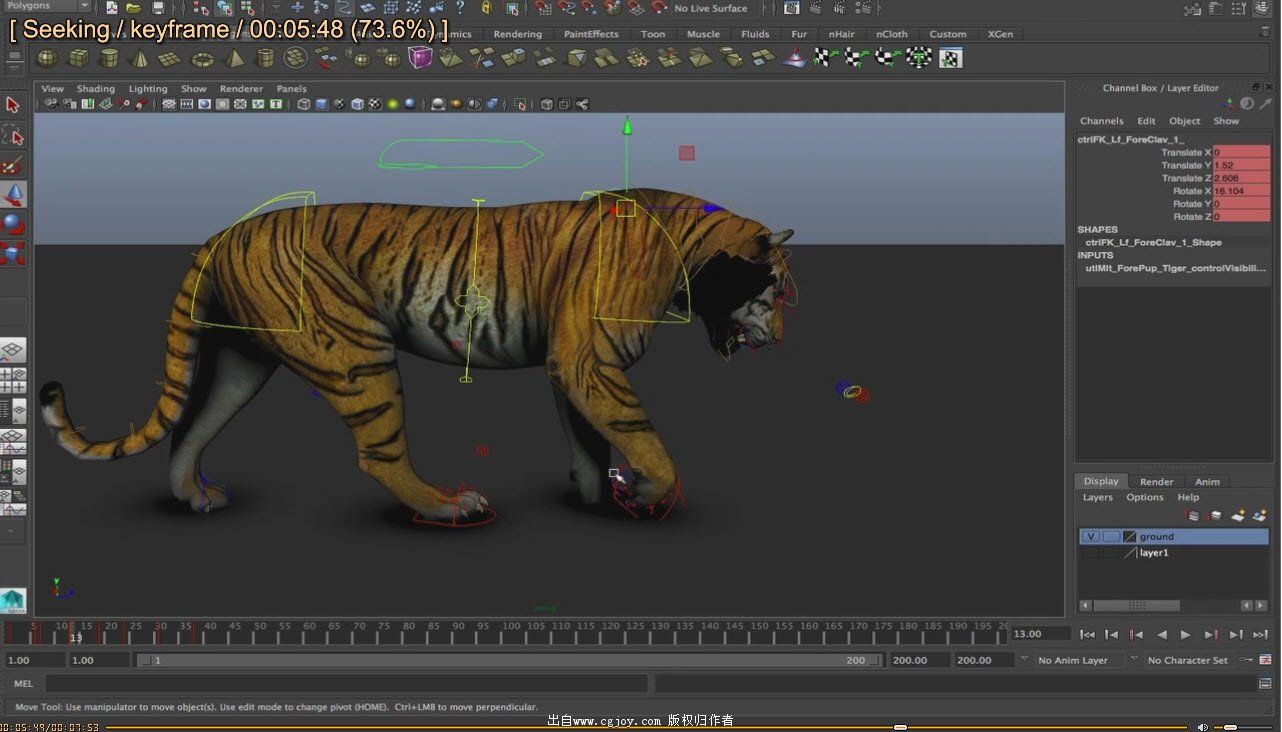The height and width of the screenshot is (732, 1282).
Task: Create a polygon torus from shelf
Action: tap(202, 58)
